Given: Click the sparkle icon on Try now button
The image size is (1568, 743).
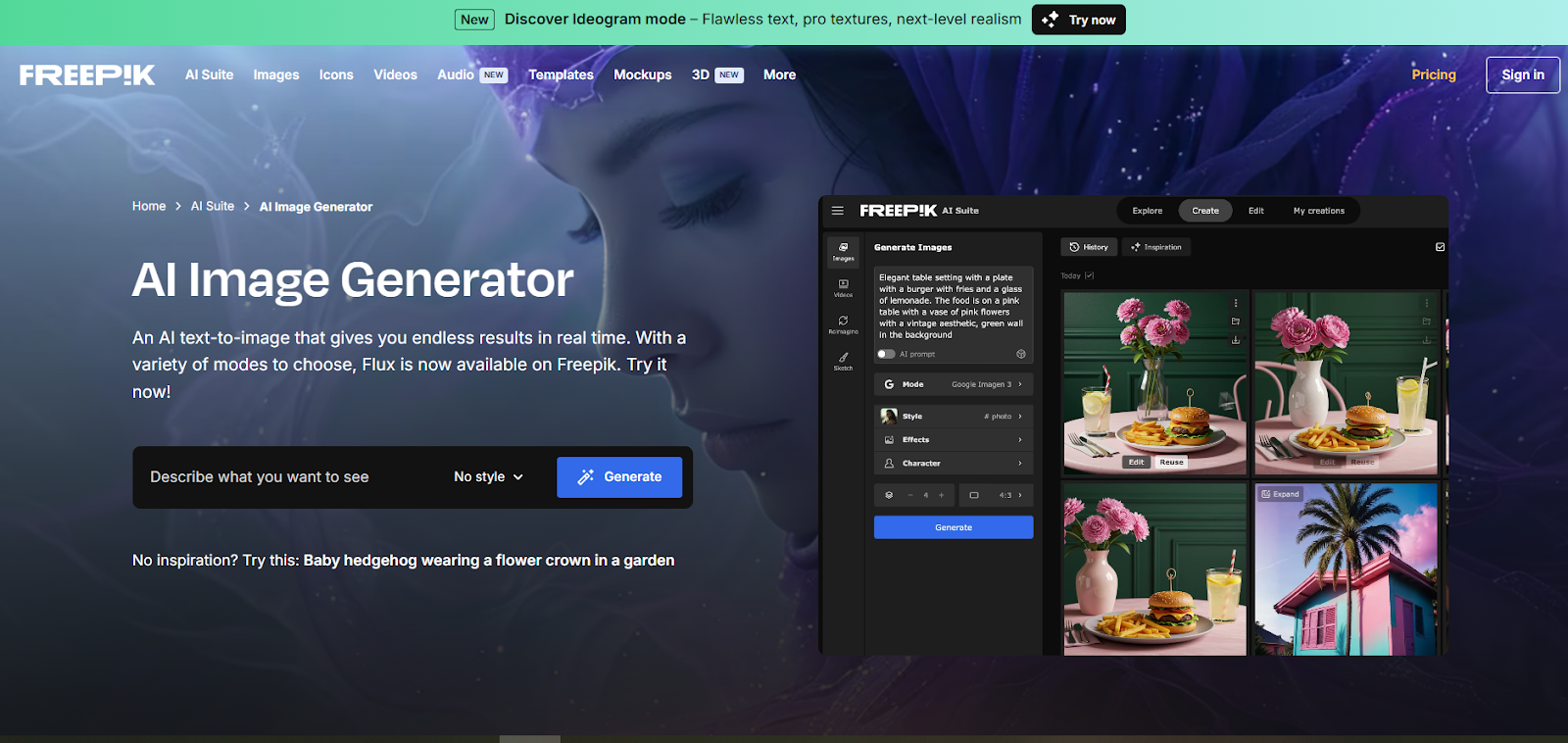Looking at the screenshot, I should click(x=1051, y=20).
